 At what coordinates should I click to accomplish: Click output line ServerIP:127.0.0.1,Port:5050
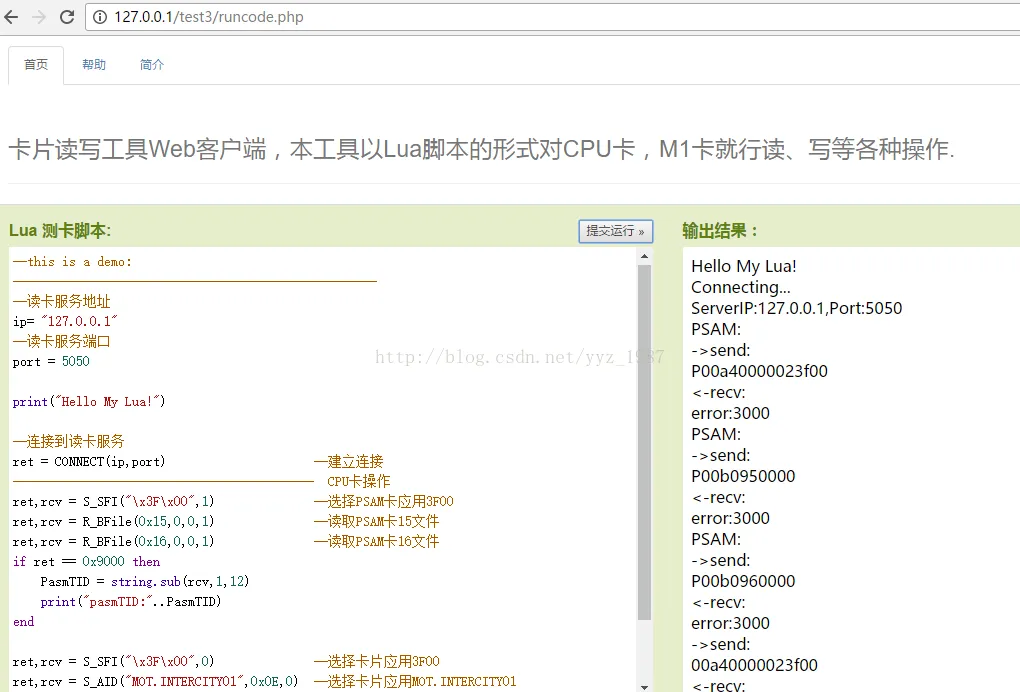point(796,308)
